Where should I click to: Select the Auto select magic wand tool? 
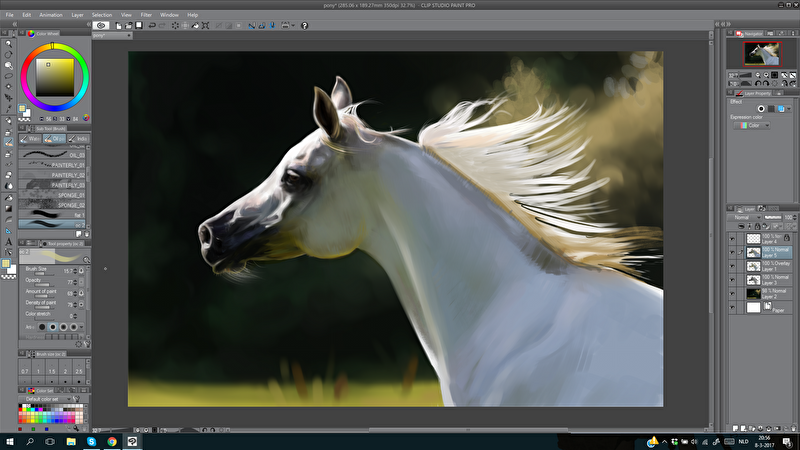8,87
